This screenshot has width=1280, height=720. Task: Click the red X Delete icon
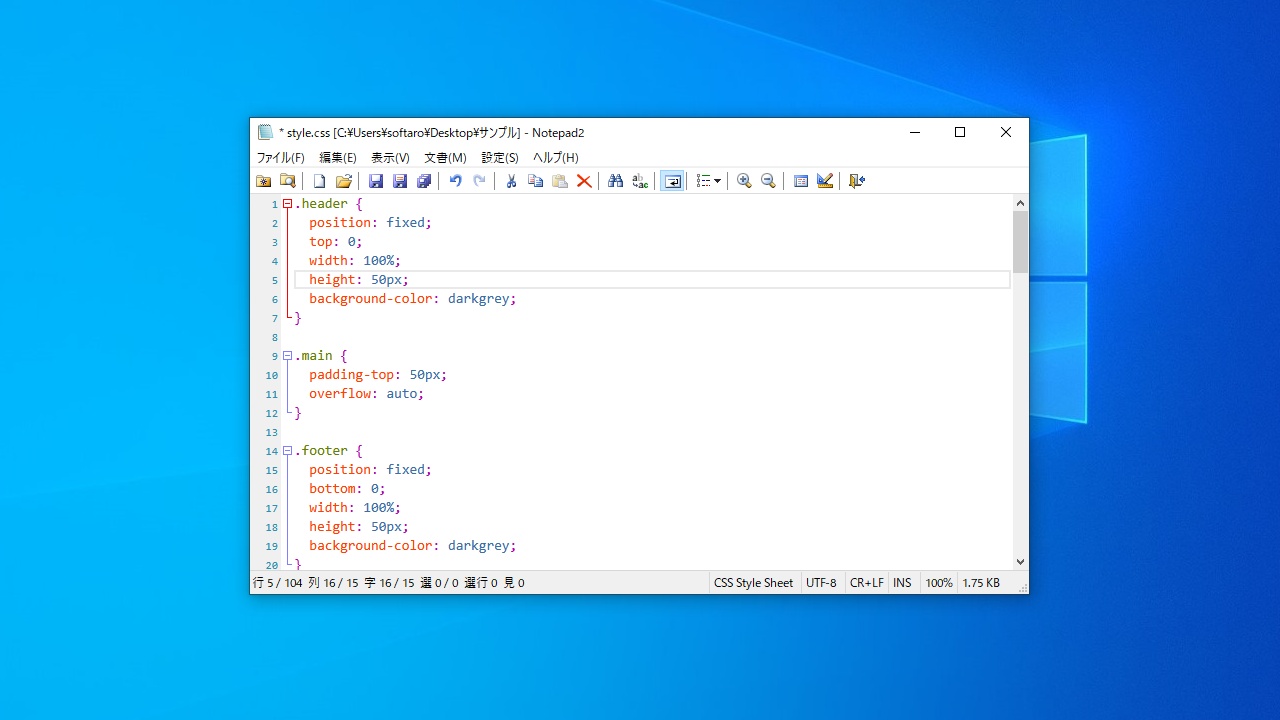point(584,181)
